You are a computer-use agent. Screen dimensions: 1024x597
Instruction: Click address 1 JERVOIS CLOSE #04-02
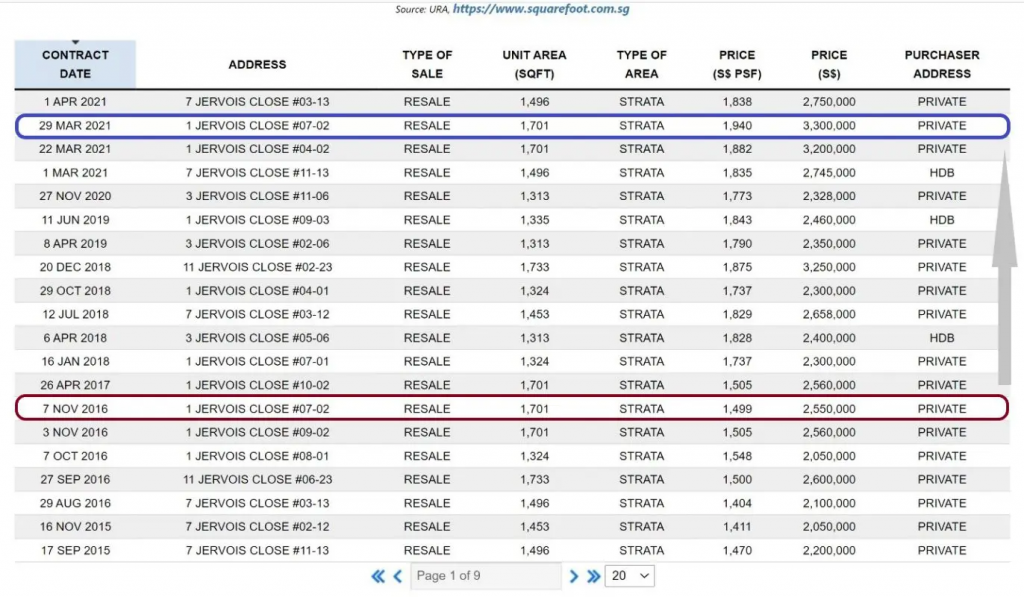[257, 149]
